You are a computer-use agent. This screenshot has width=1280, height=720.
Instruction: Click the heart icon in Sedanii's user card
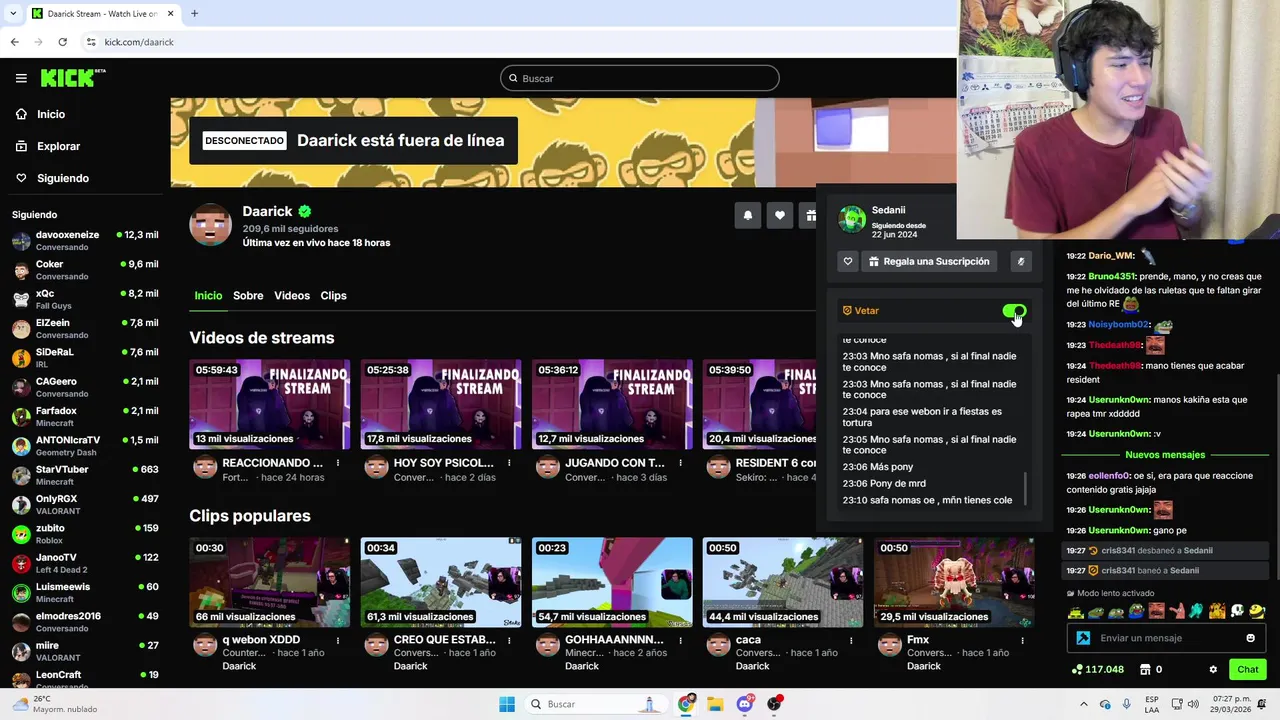tap(848, 262)
